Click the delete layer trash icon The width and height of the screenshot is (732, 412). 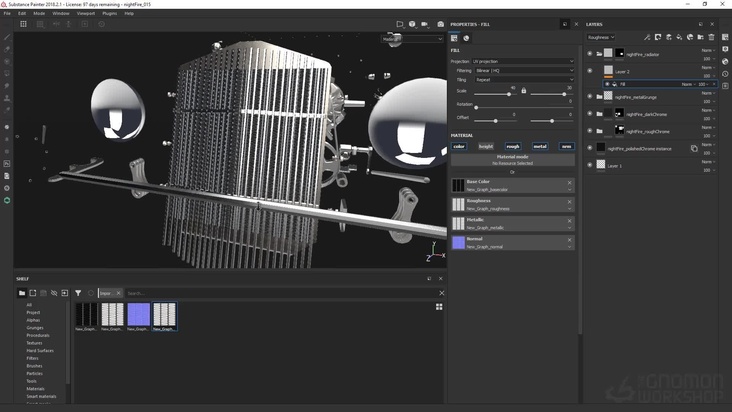click(x=712, y=37)
